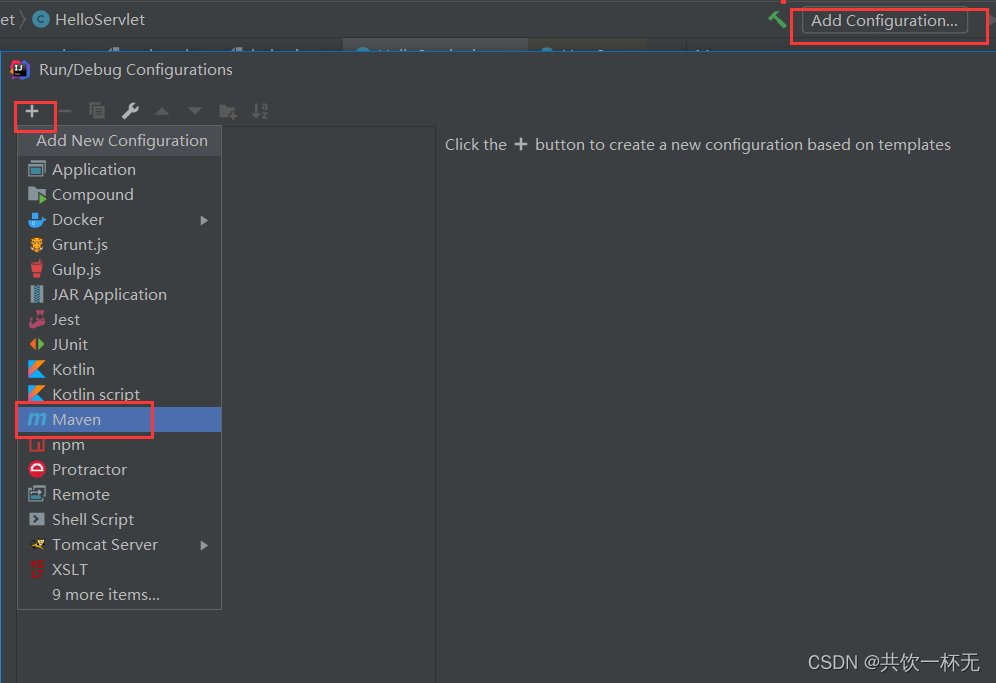996x683 pixels.
Task: Click the Run/Debug Configurations dialog IntelliJ icon
Action: [x=20, y=70]
